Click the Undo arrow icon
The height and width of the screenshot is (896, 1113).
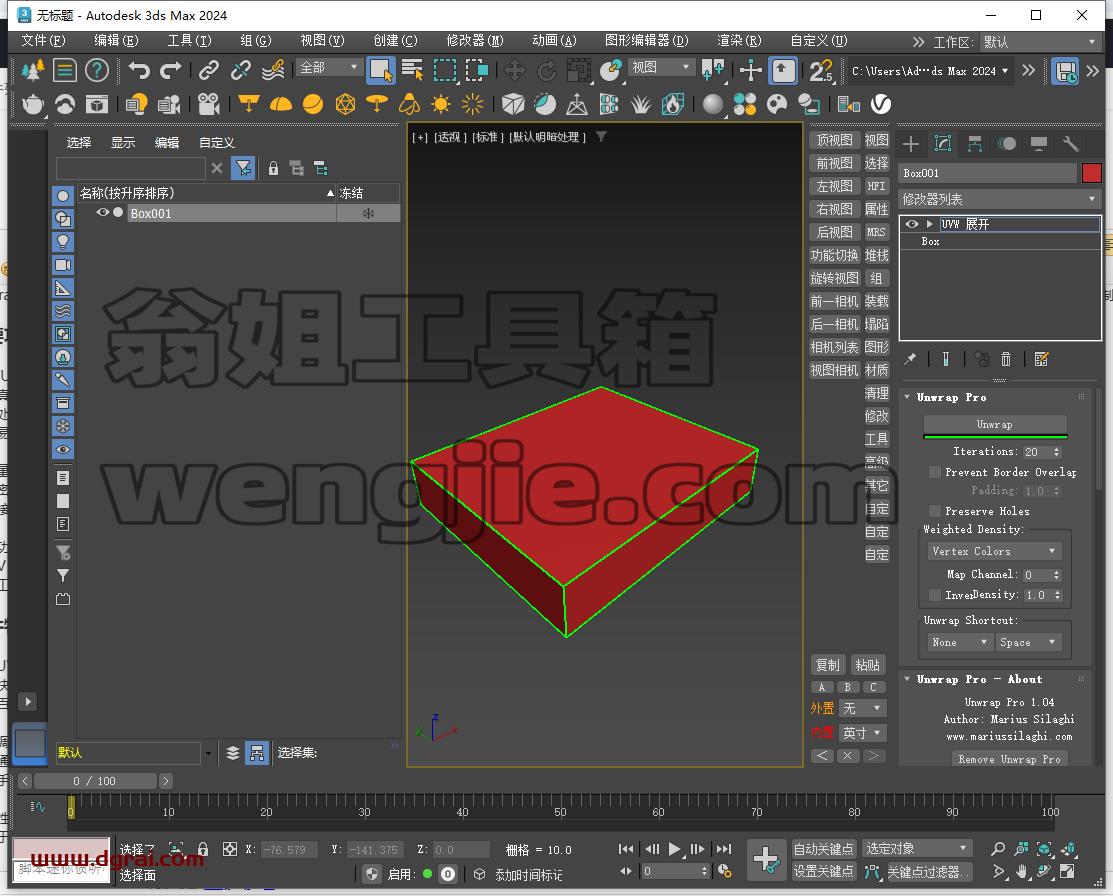tap(139, 70)
